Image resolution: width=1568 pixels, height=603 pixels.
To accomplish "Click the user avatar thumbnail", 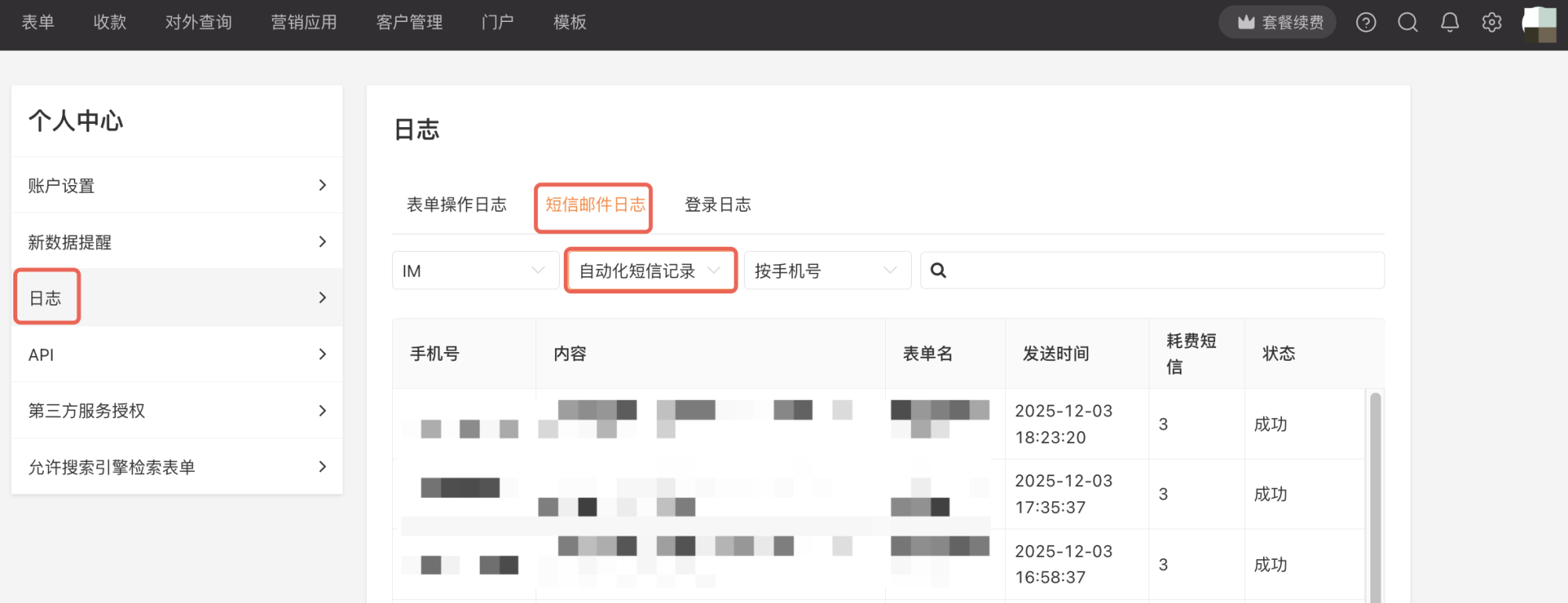I will click(1539, 24).
